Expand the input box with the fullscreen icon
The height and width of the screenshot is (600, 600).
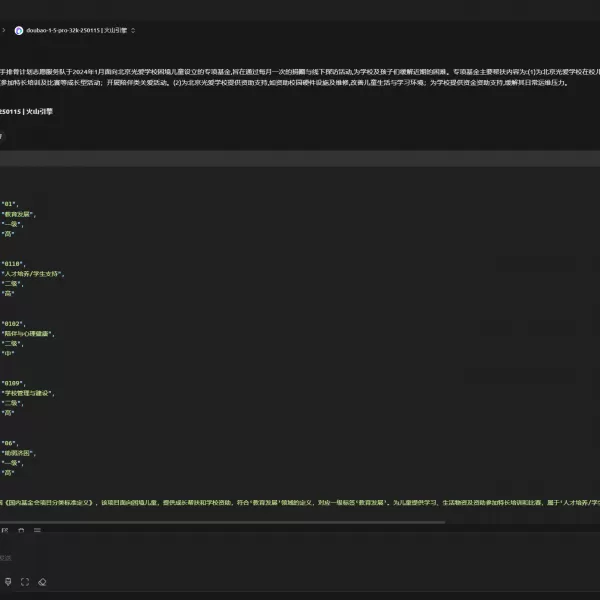tap(25, 581)
